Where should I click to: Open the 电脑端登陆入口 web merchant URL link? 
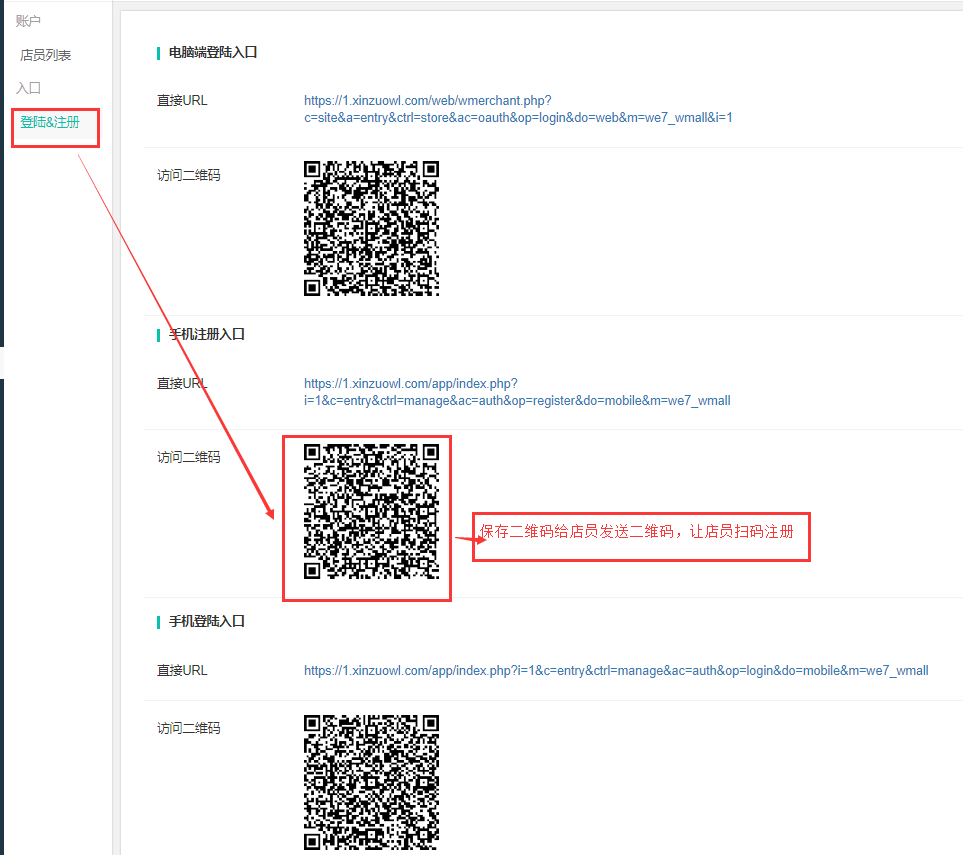point(518,109)
